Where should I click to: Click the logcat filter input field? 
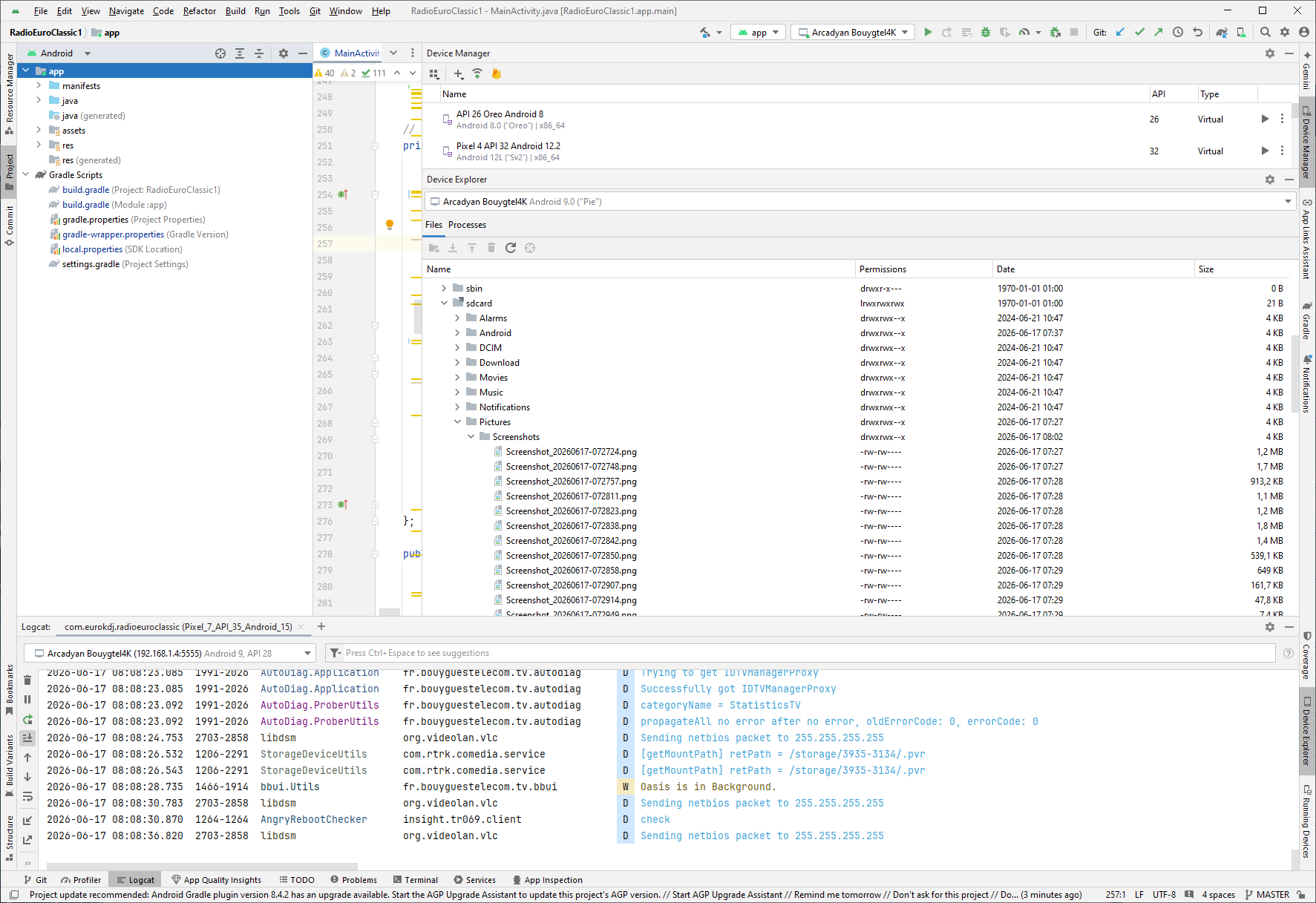tap(802, 653)
